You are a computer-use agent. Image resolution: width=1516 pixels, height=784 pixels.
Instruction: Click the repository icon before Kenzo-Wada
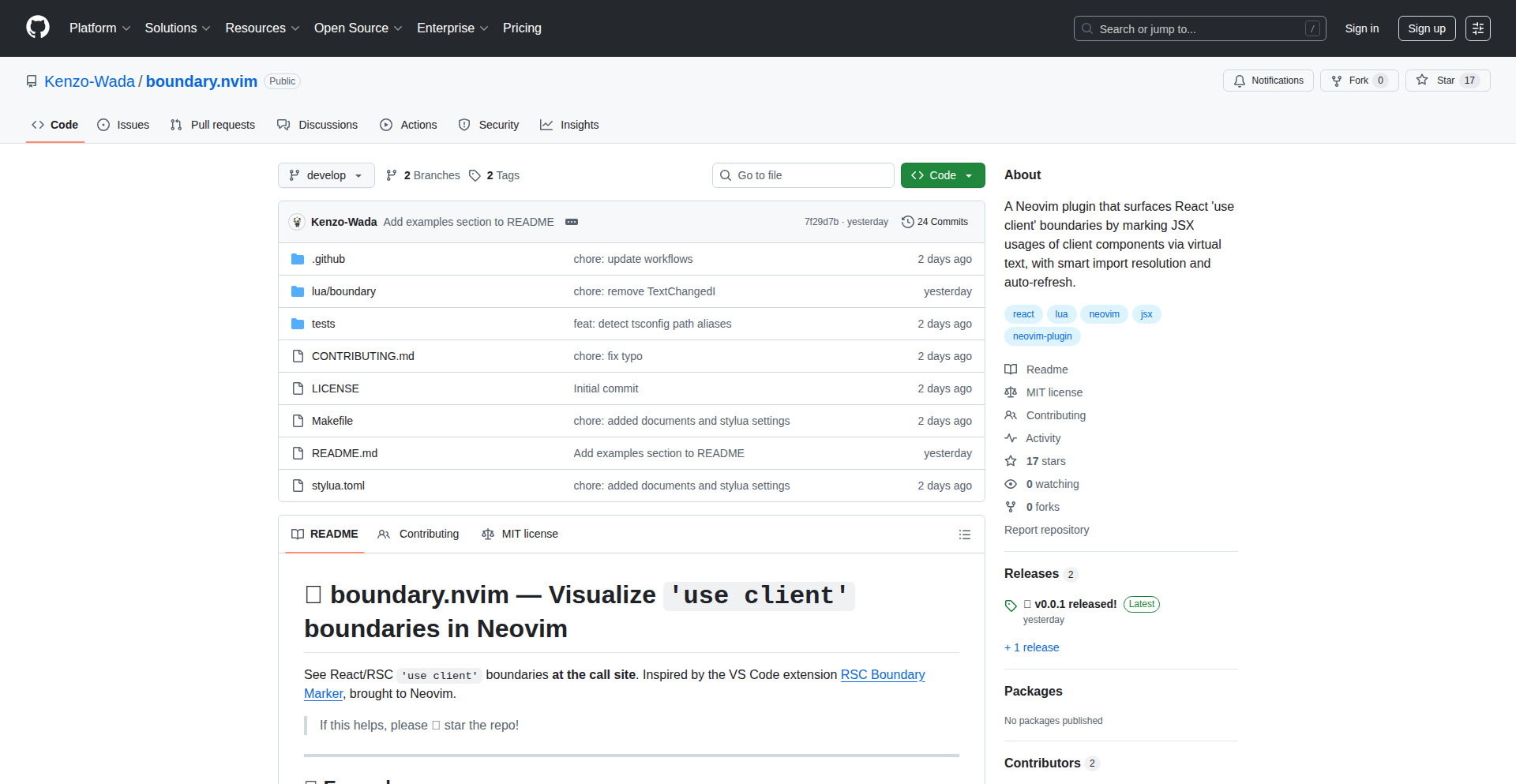[x=32, y=81]
